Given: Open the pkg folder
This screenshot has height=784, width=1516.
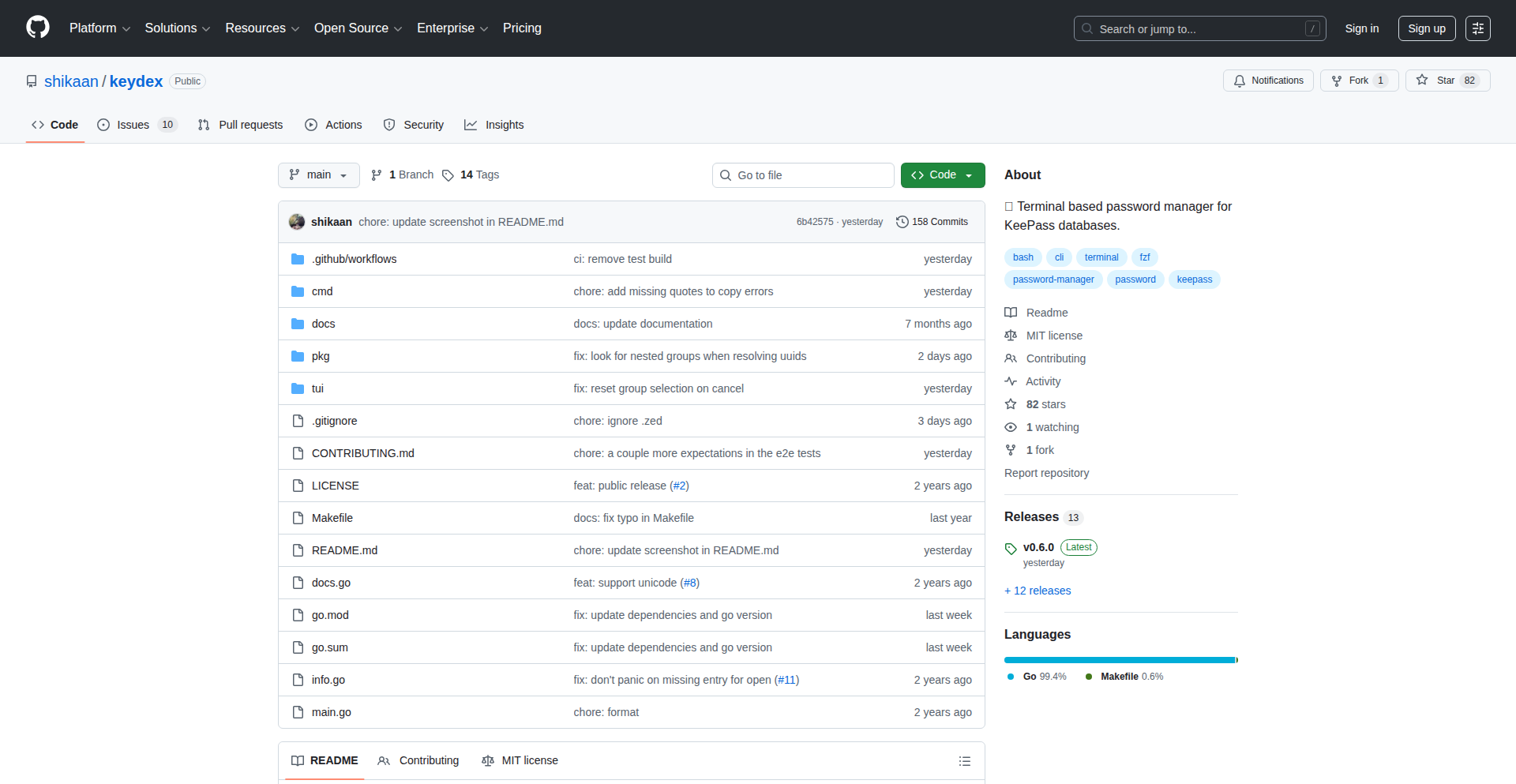Looking at the screenshot, I should coord(321,356).
